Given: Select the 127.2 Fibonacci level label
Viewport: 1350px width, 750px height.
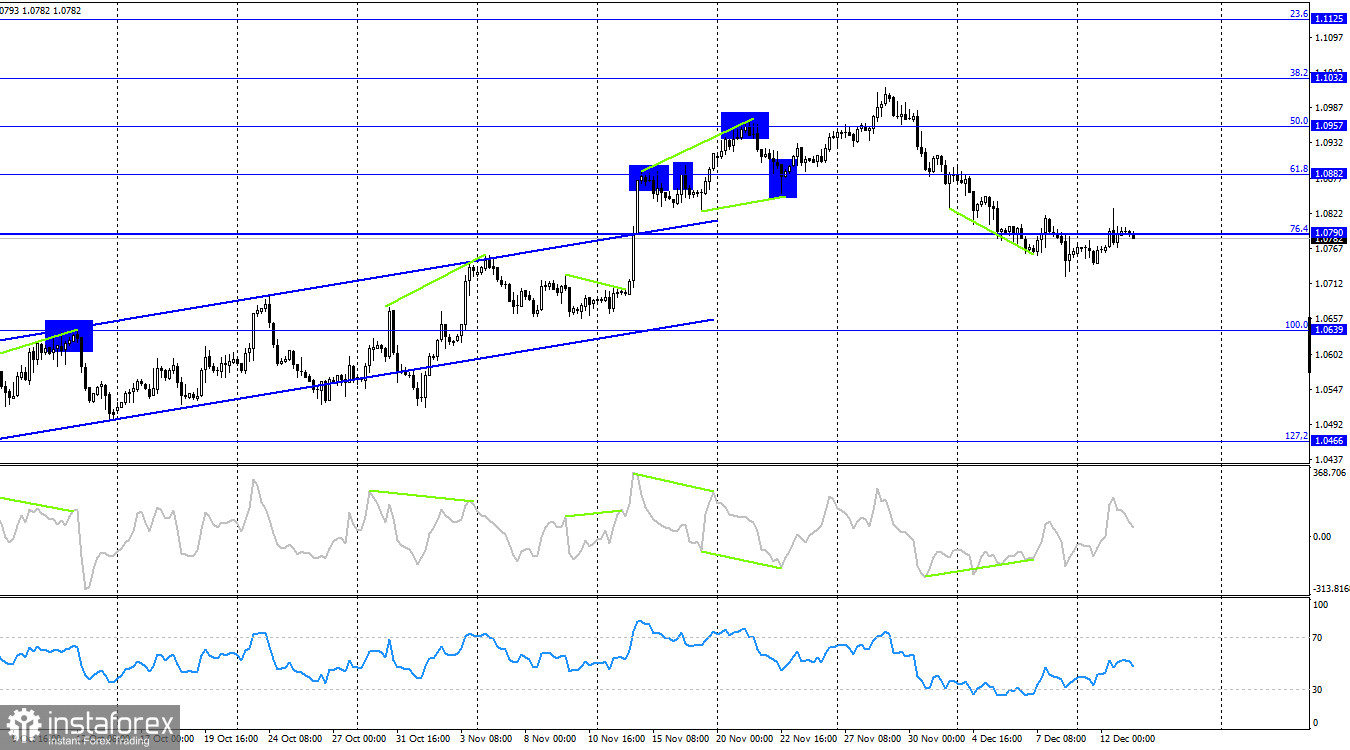Looking at the screenshot, I should [1297, 436].
